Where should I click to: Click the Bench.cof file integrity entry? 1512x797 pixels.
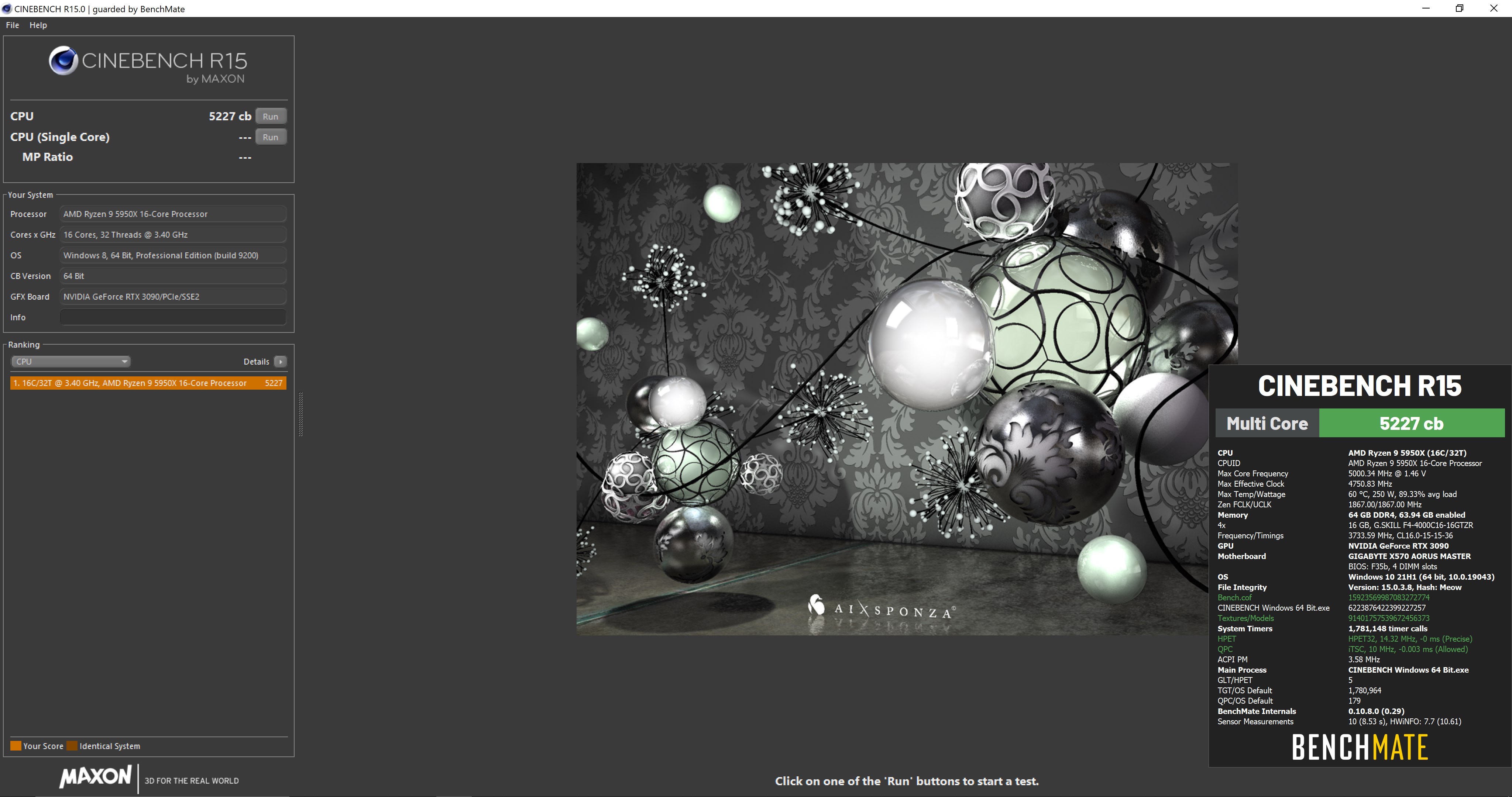1234,597
